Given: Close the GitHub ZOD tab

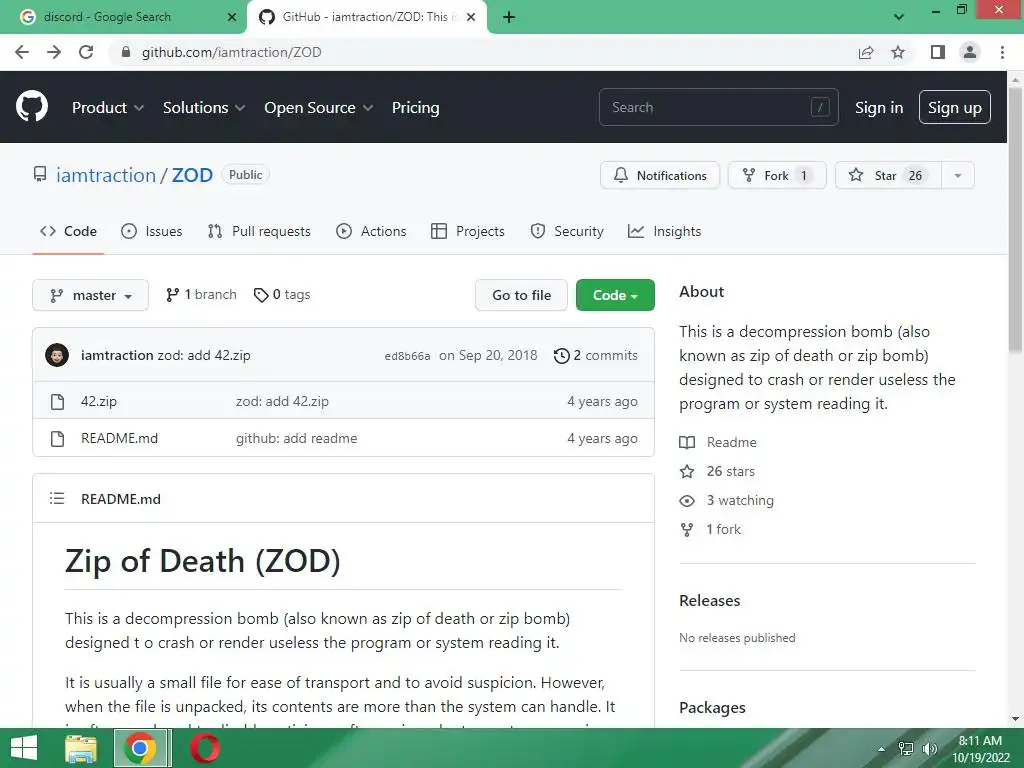Looking at the screenshot, I should (x=471, y=17).
